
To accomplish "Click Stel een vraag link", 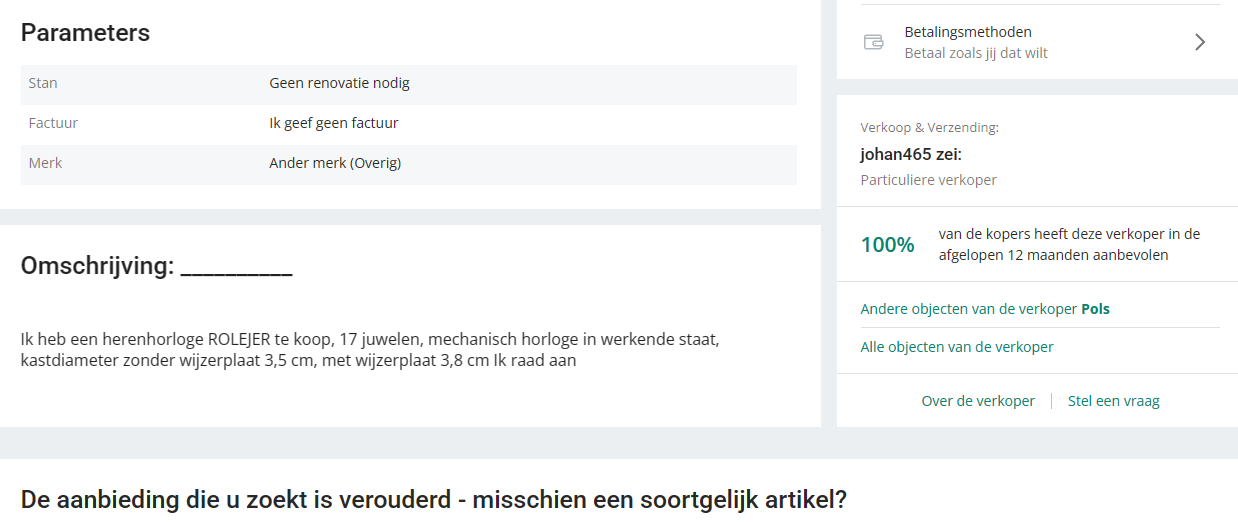I will pyautogui.click(x=1114, y=401).
